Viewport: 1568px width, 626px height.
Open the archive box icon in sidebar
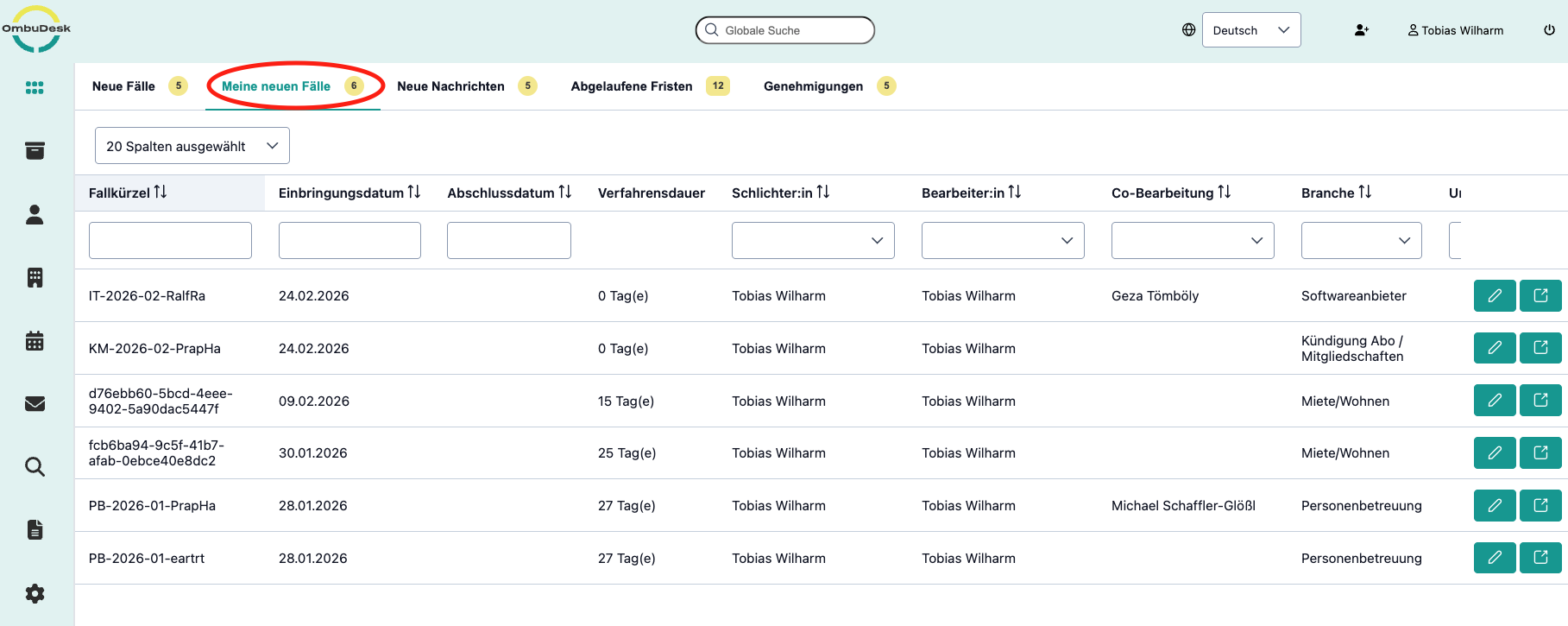click(35, 151)
